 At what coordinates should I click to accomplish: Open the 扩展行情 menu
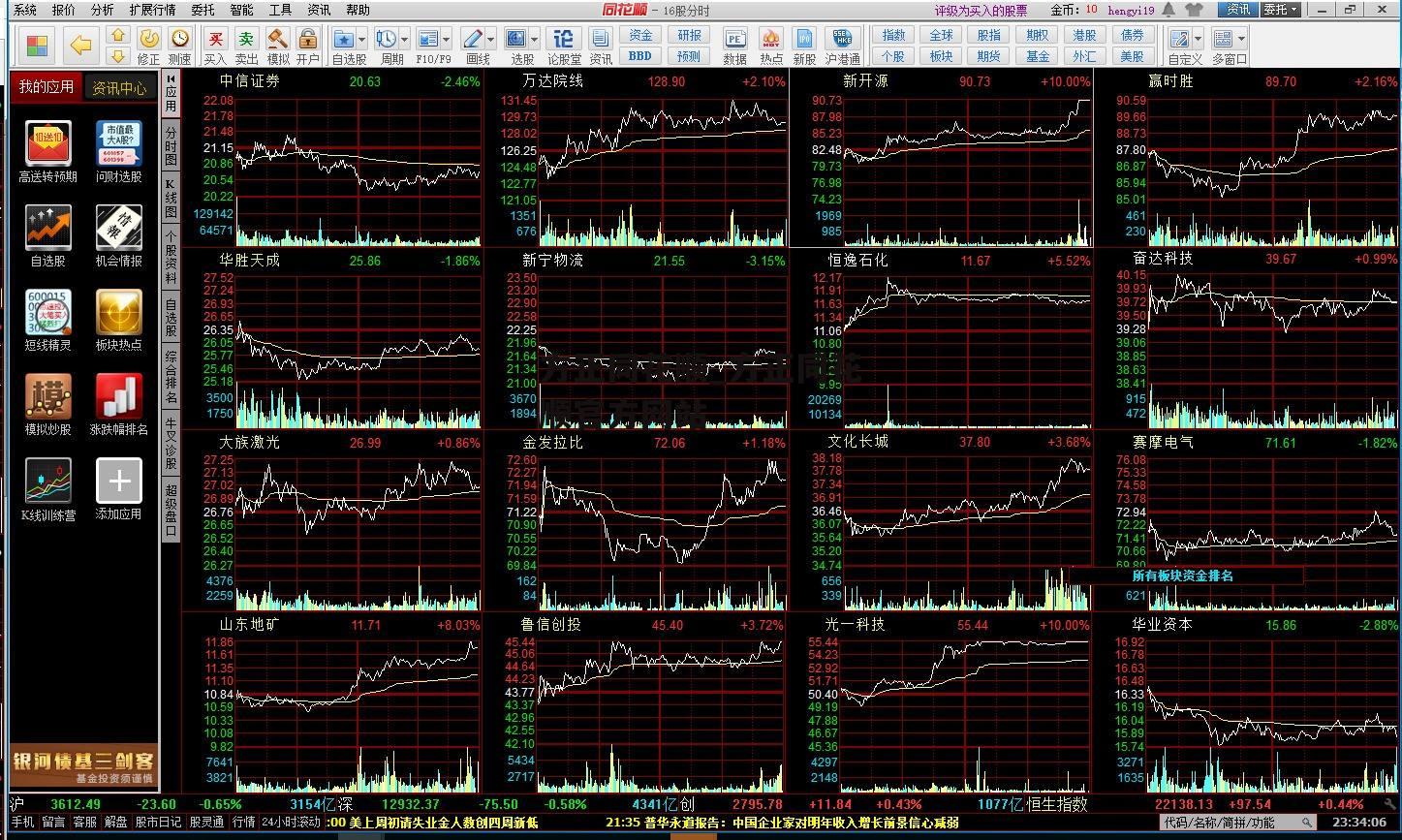pos(152,10)
